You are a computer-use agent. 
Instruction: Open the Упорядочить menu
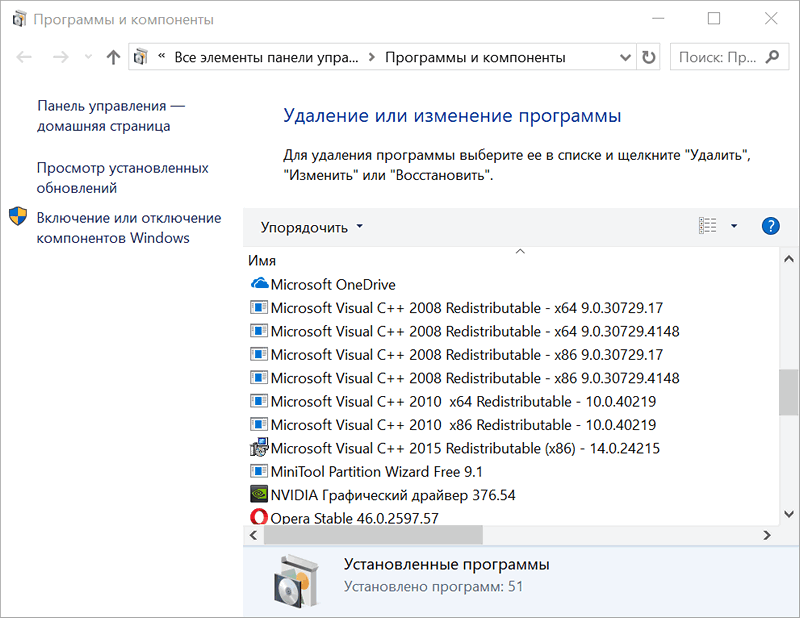(312, 227)
